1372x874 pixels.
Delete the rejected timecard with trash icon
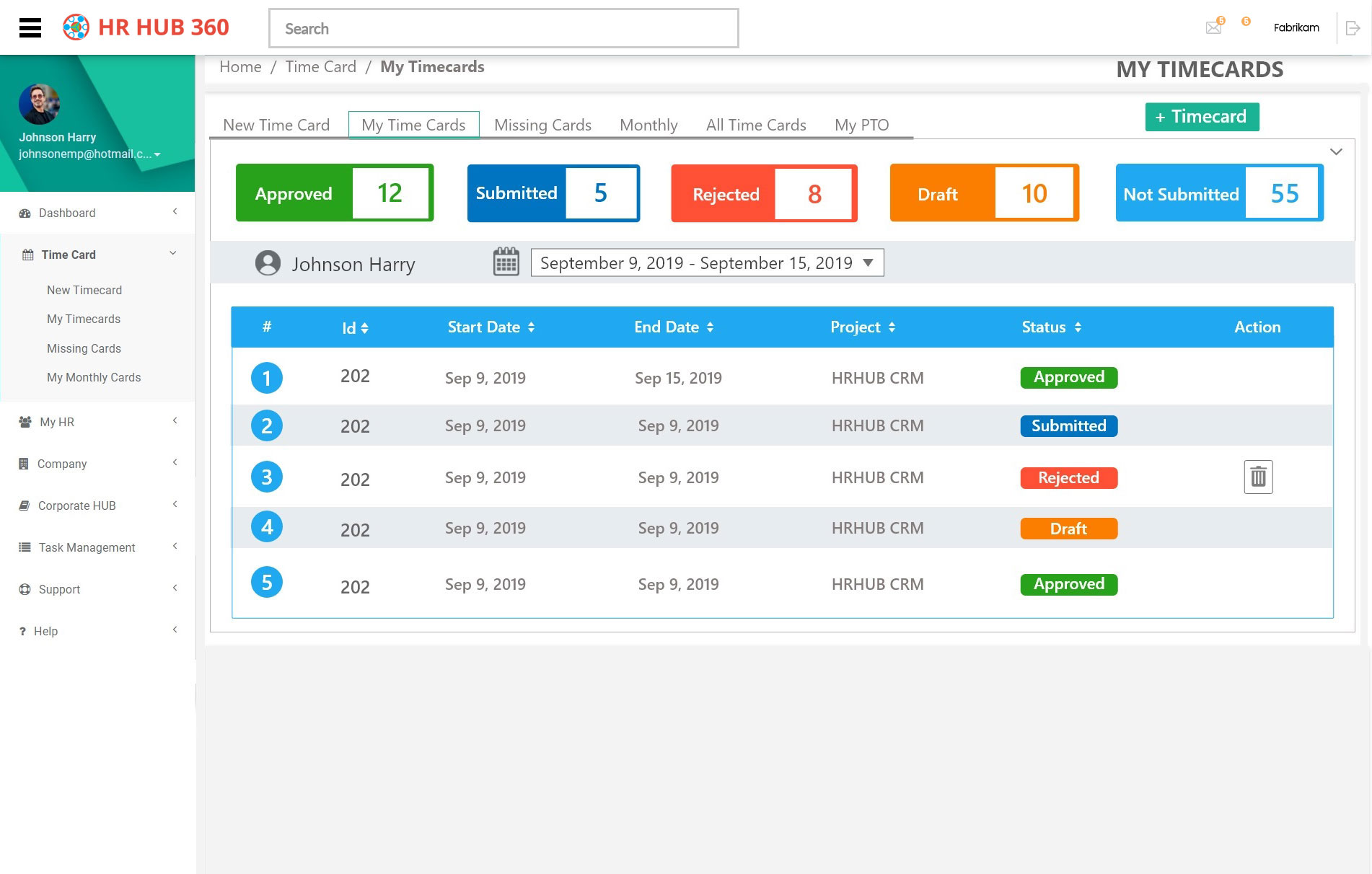point(1258,477)
